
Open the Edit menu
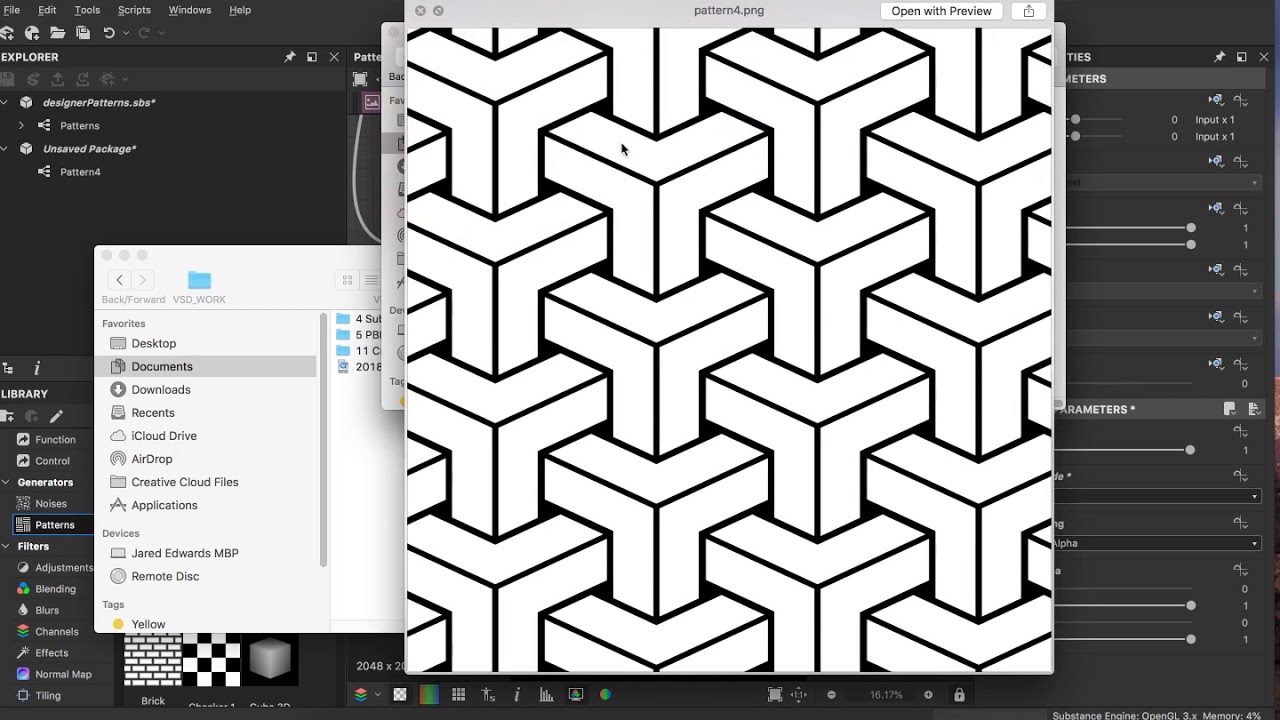coord(47,10)
